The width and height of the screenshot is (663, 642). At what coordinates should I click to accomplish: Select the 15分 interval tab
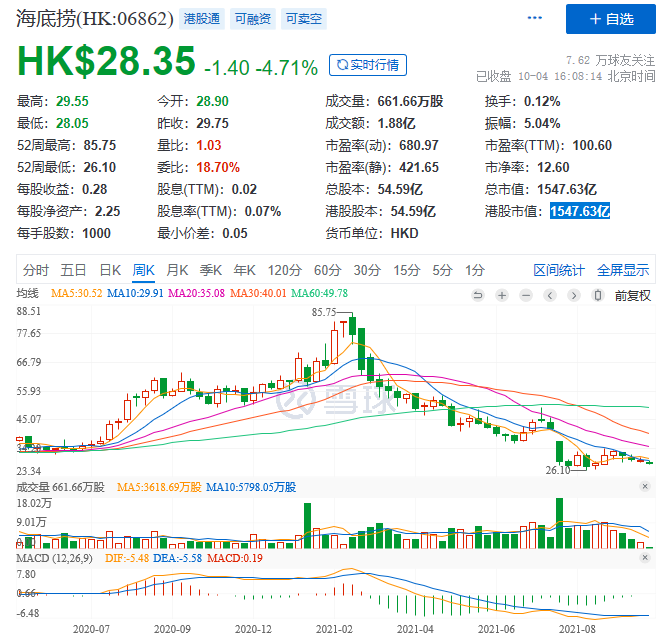[406, 270]
